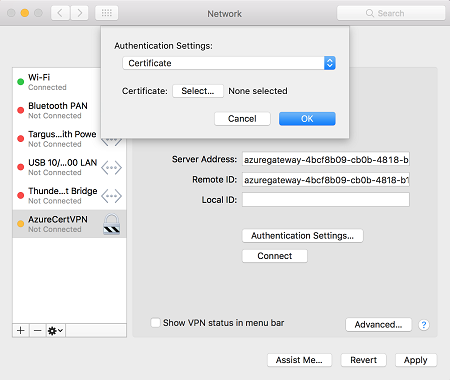Click the 'None selected' certificate text
Viewport: 450px width, 380px height.
(x=258, y=91)
